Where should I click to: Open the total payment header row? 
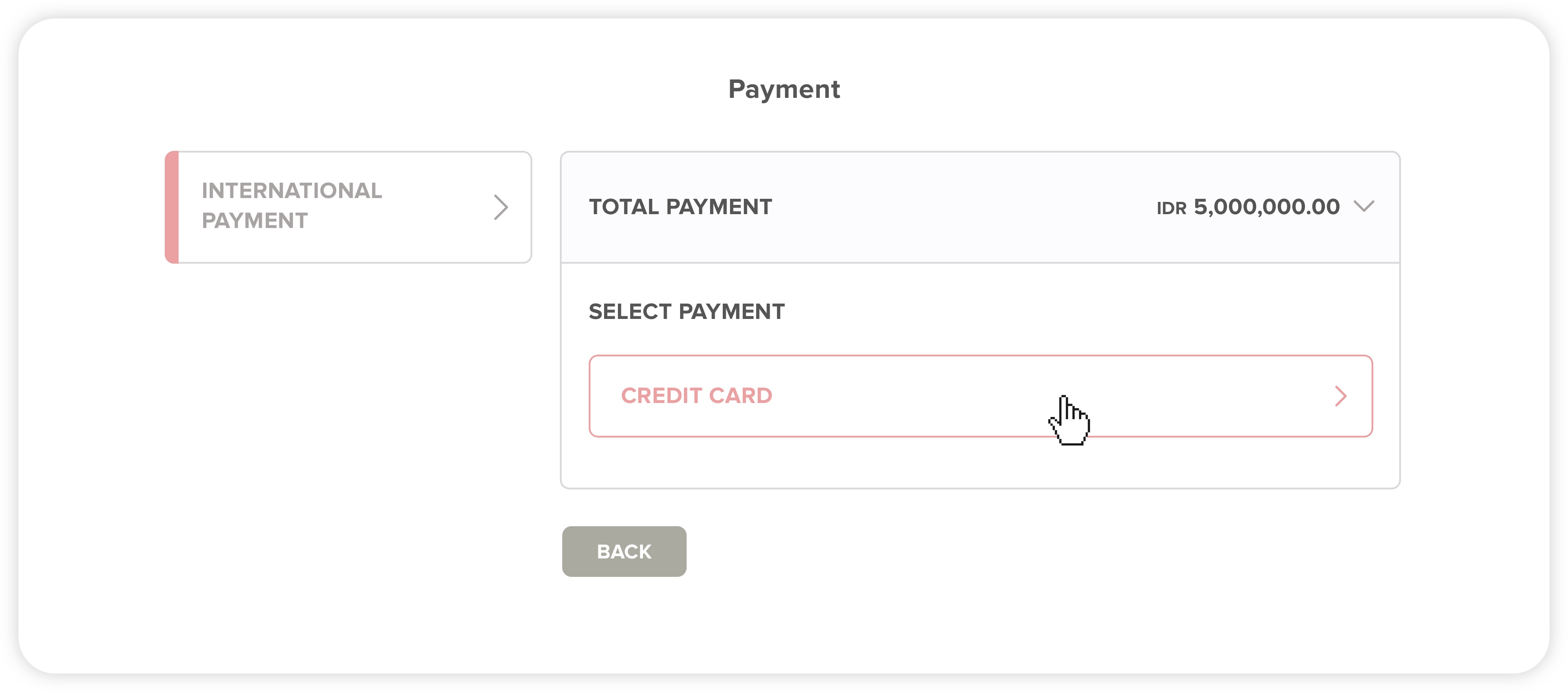[980, 207]
